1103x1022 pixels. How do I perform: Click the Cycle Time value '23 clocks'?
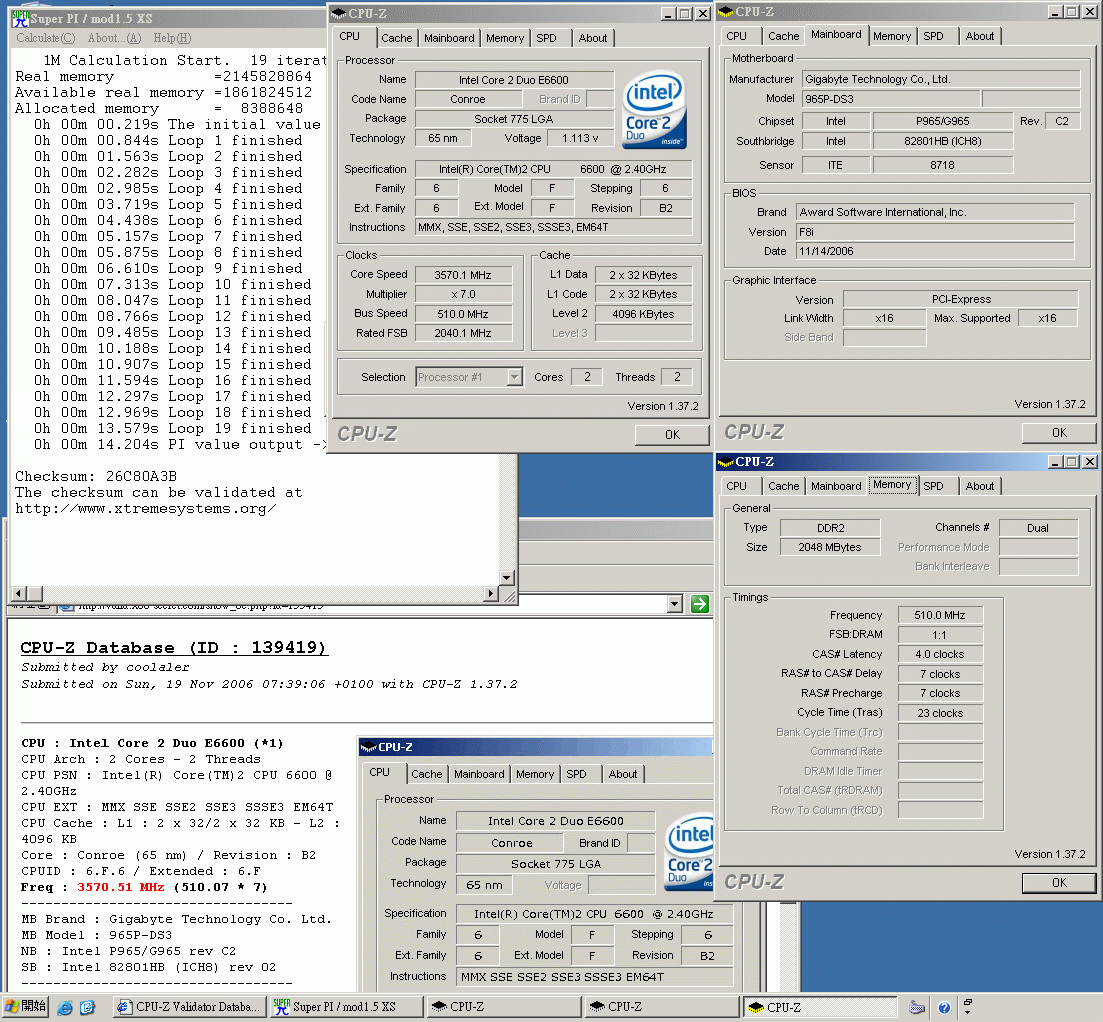tap(941, 713)
